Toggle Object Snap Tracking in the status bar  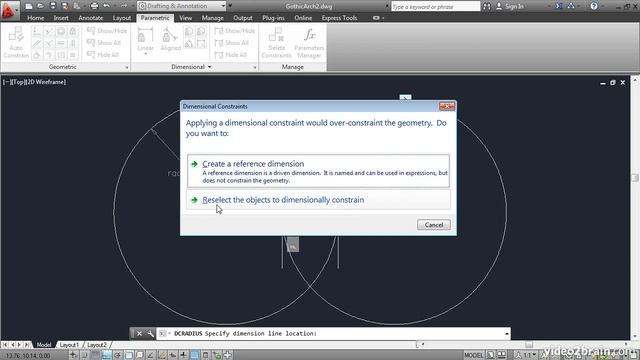pos(151,355)
